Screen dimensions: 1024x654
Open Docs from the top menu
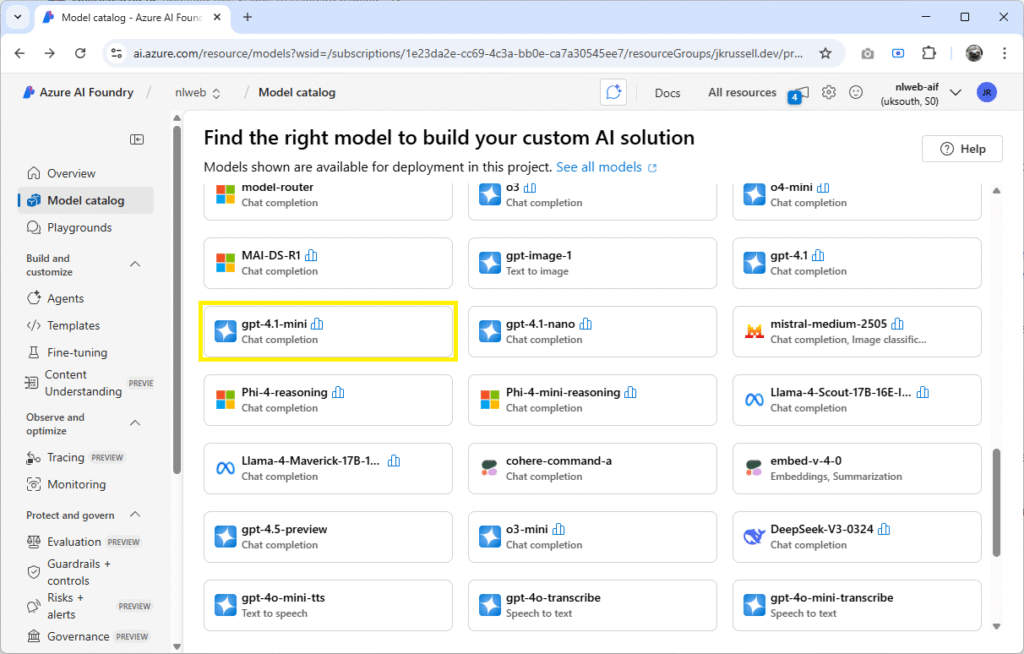coord(667,92)
